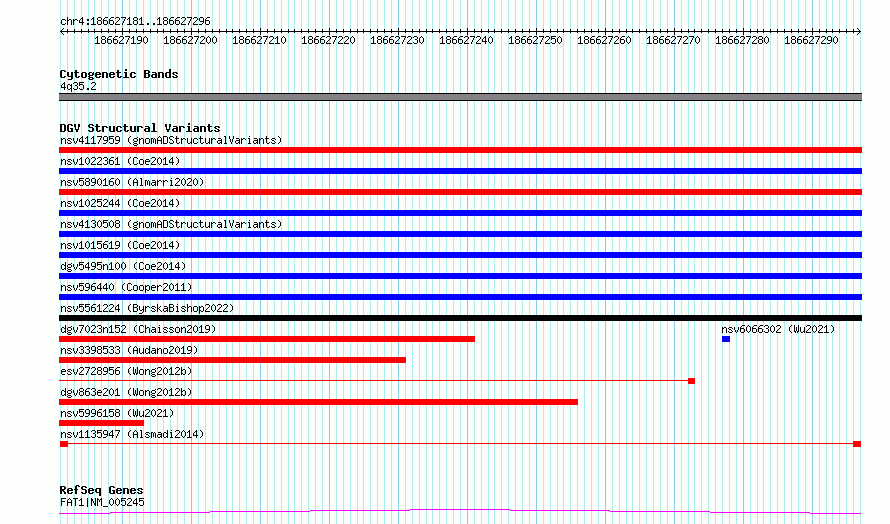Click ruler coordinate 186627210

click(259, 40)
